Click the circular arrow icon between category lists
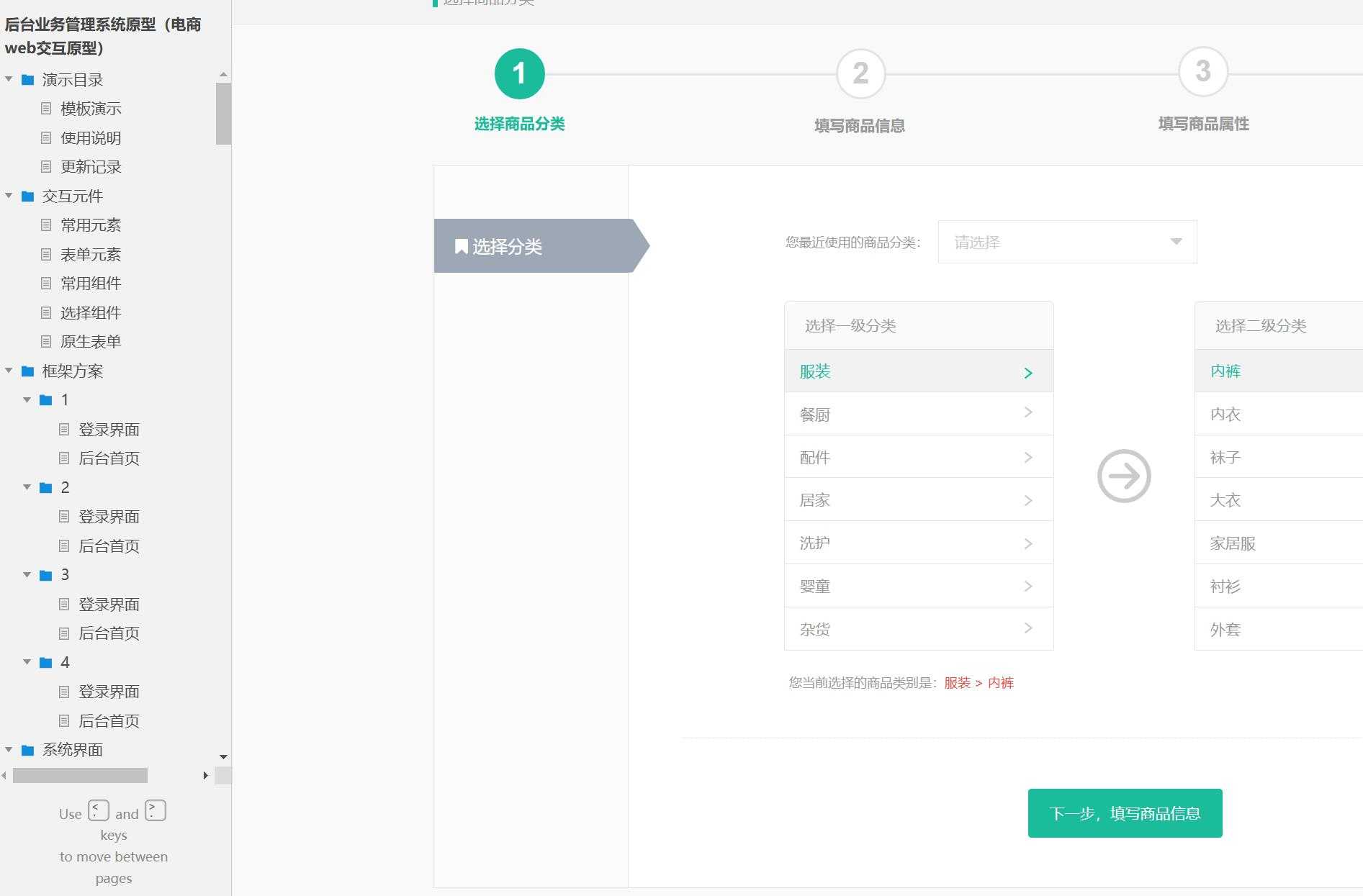Screen dimensions: 1363x896 pos(1123,476)
